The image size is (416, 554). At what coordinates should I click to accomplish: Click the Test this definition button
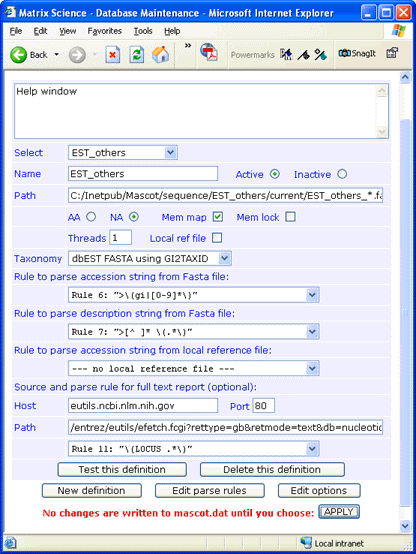tap(122, 469)
